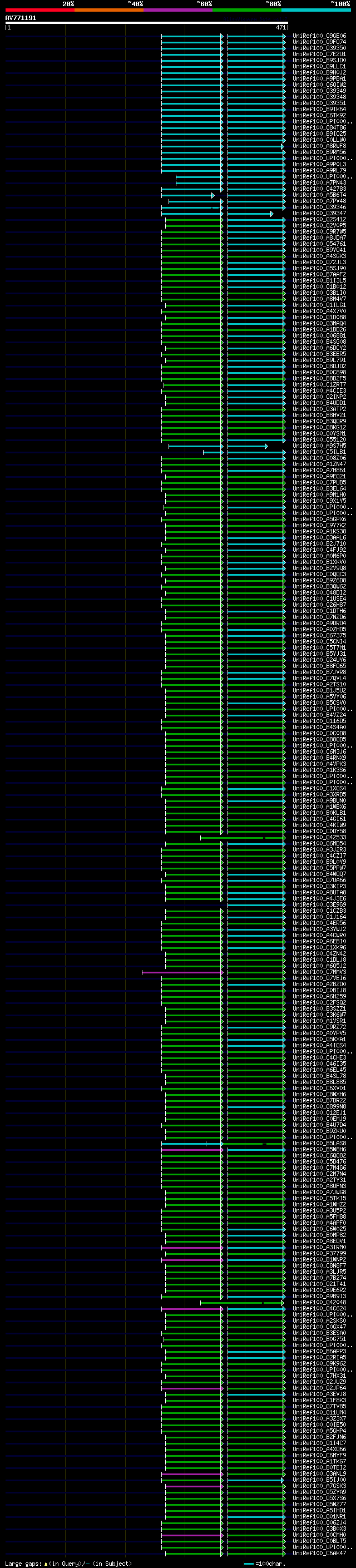Select label UniRef100_D0CMH0
This screenshot has height=1568, width=356.
(319, 1535)
